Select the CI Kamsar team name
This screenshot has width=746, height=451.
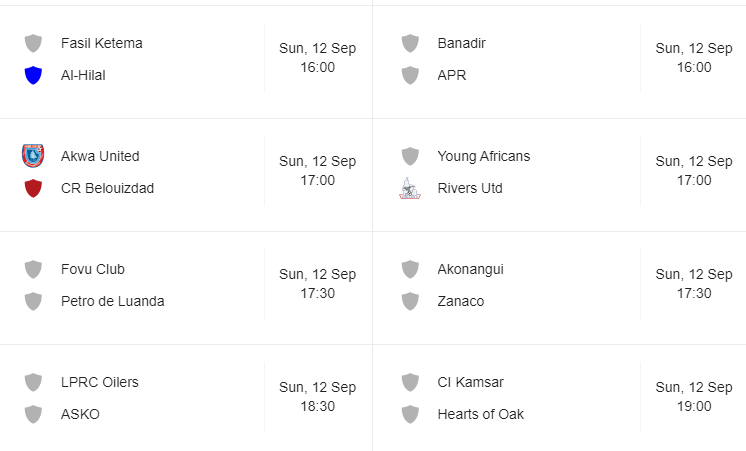pyautogui.click(x=470, y=382)
